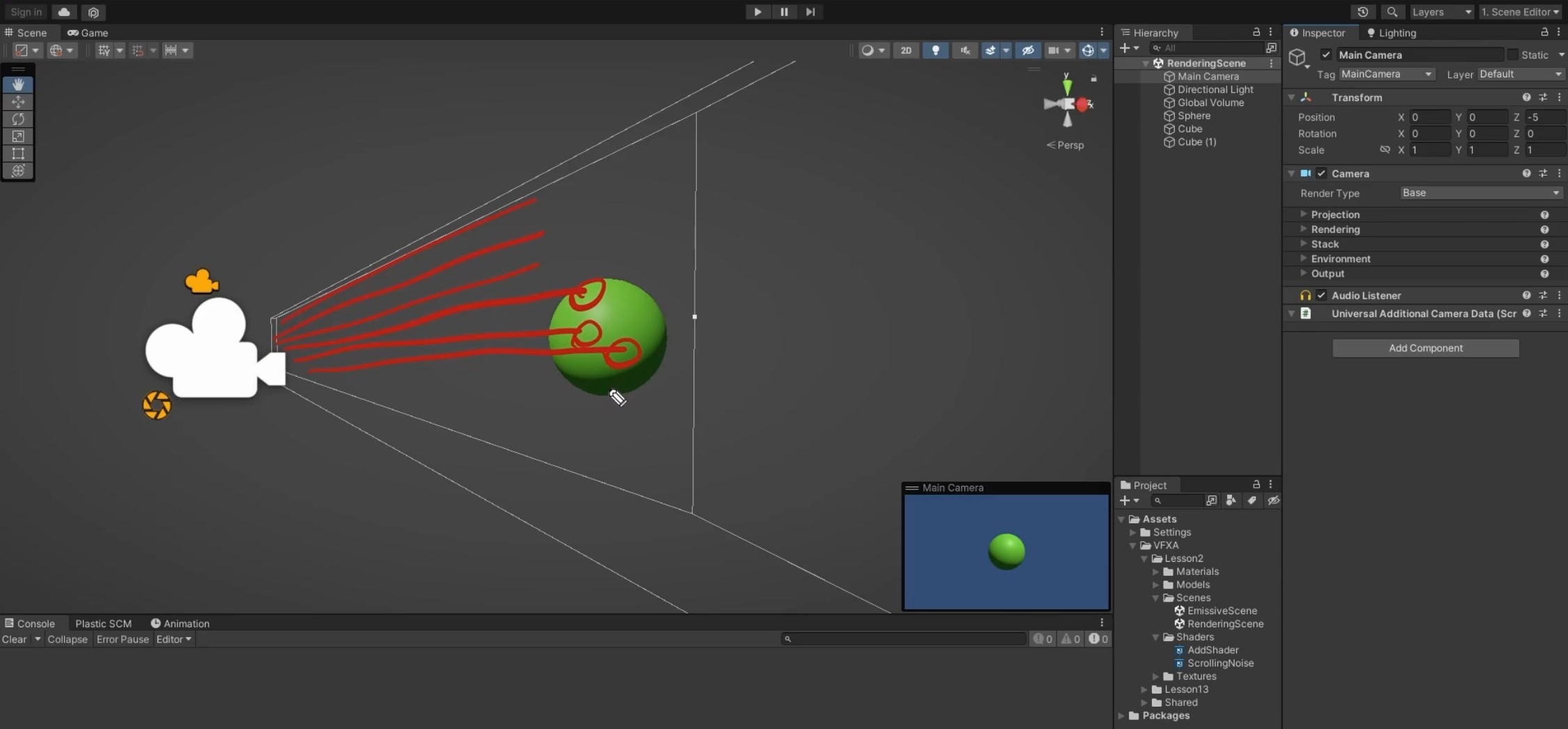Screen dimensions: 1568x729
Task: Select the Rotate tool
Action: (18, 119)
